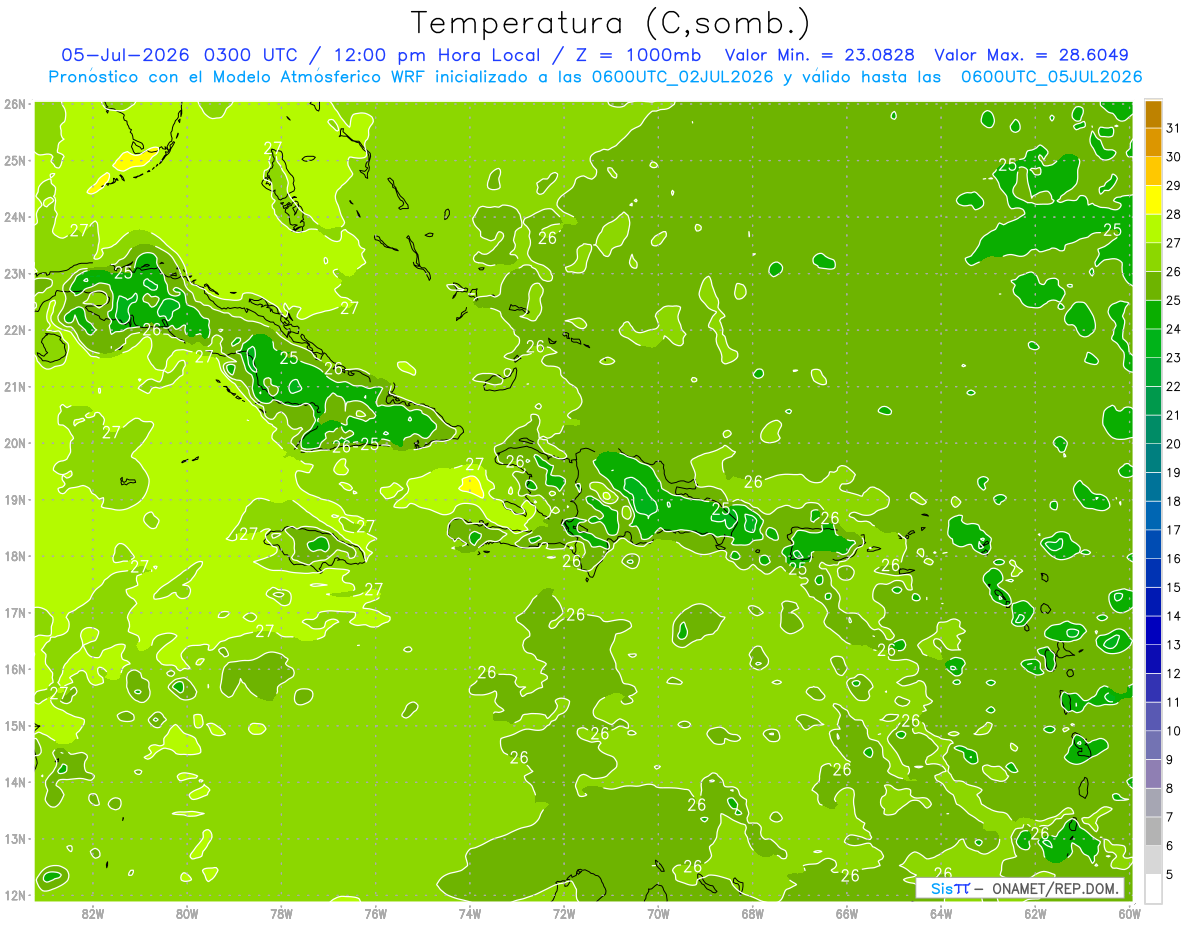Screen dimensions: 1200x927
Task: Click the "13N" latitude axis label
Action: (15, 838)
